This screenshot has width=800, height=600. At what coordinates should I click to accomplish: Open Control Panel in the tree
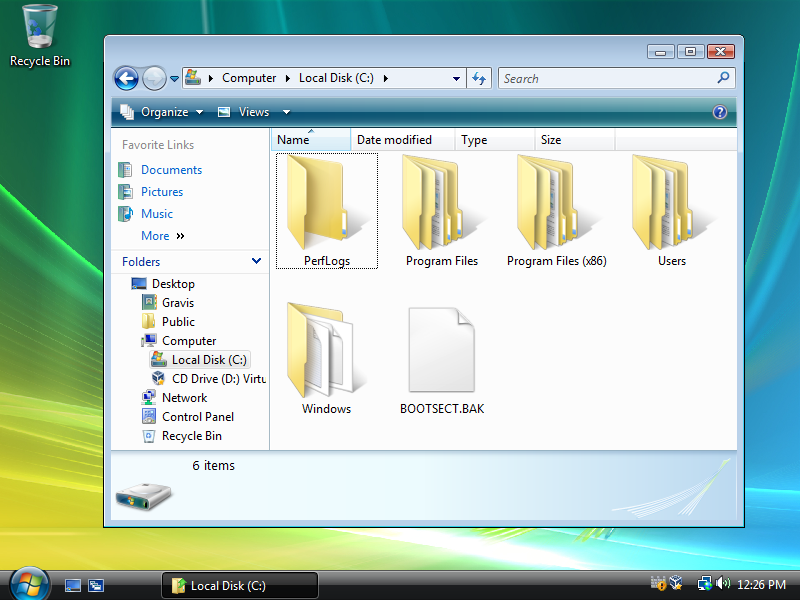coord(187,417)
